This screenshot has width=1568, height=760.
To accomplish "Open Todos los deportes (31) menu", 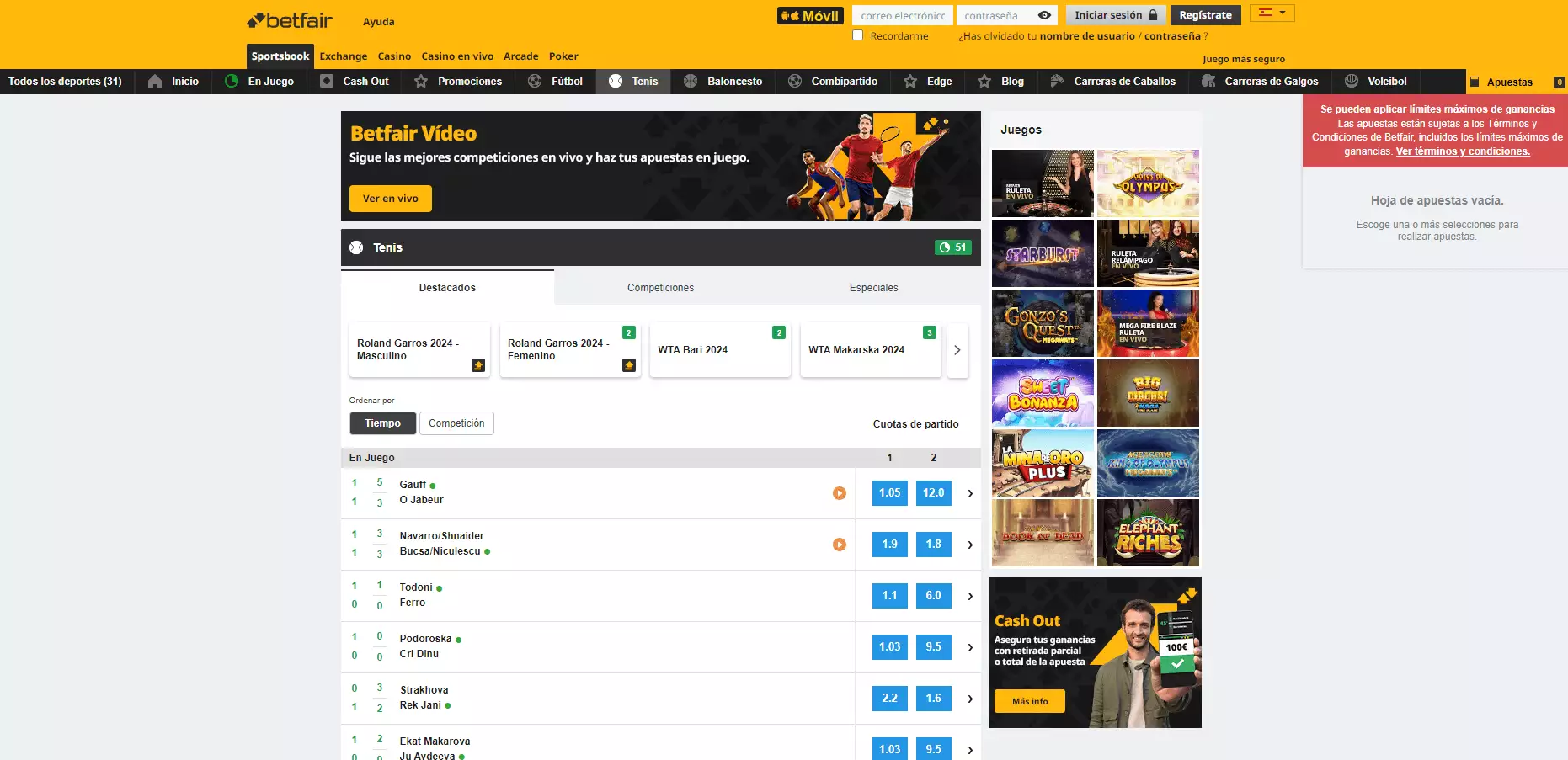I will click(66, 82).
